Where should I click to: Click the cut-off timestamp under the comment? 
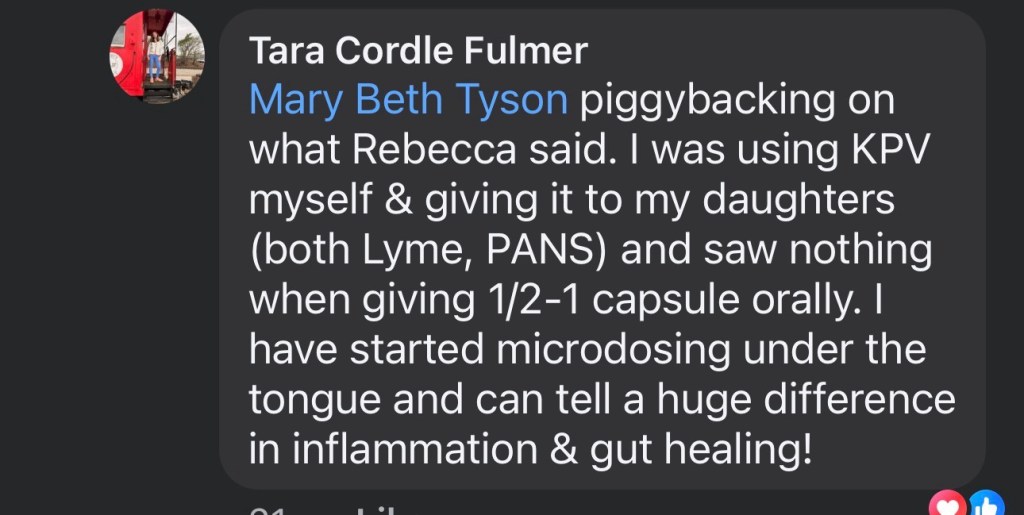tap(270, 510)
